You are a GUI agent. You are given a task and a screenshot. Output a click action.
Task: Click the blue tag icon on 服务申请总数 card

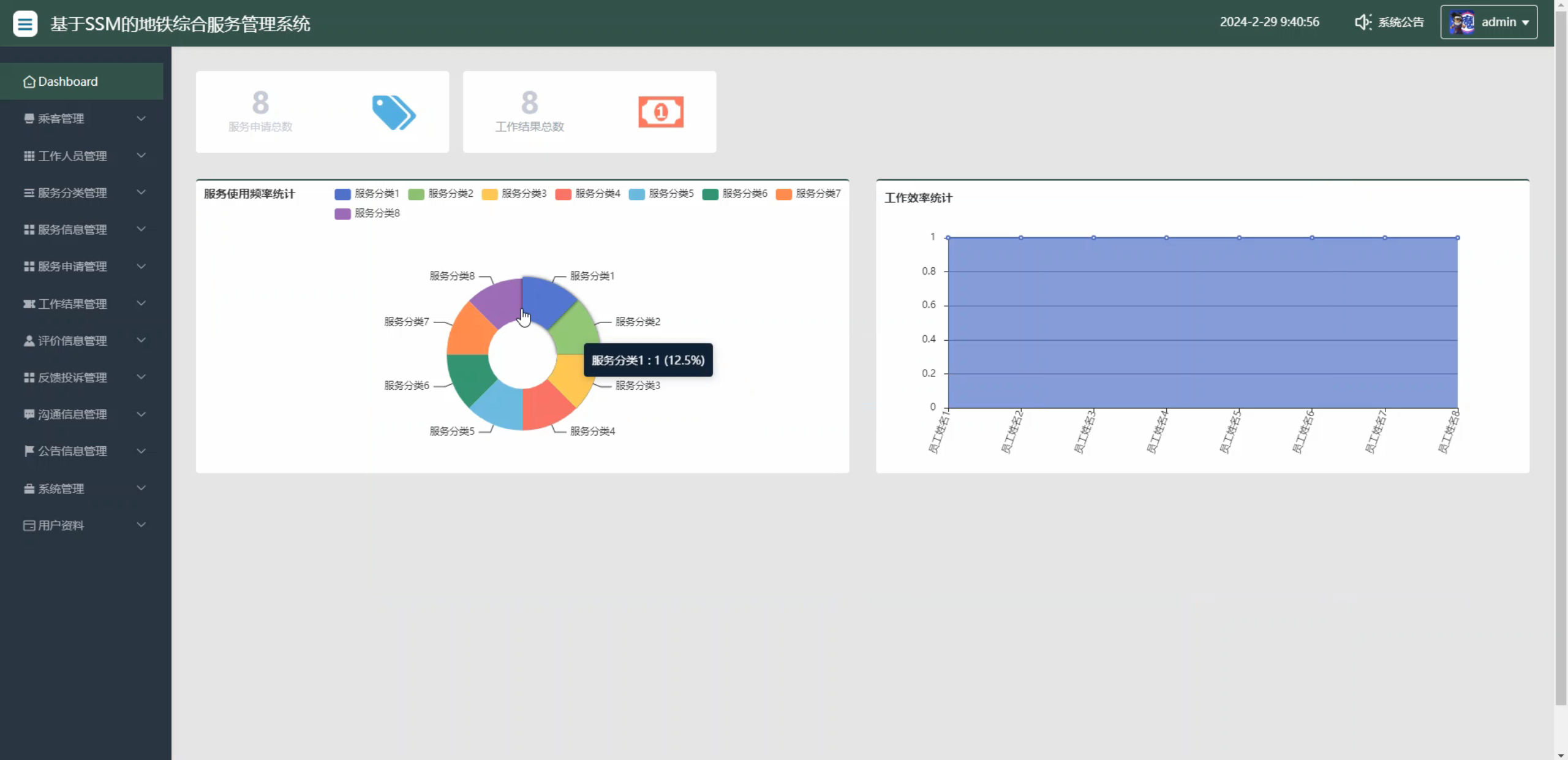394,112
